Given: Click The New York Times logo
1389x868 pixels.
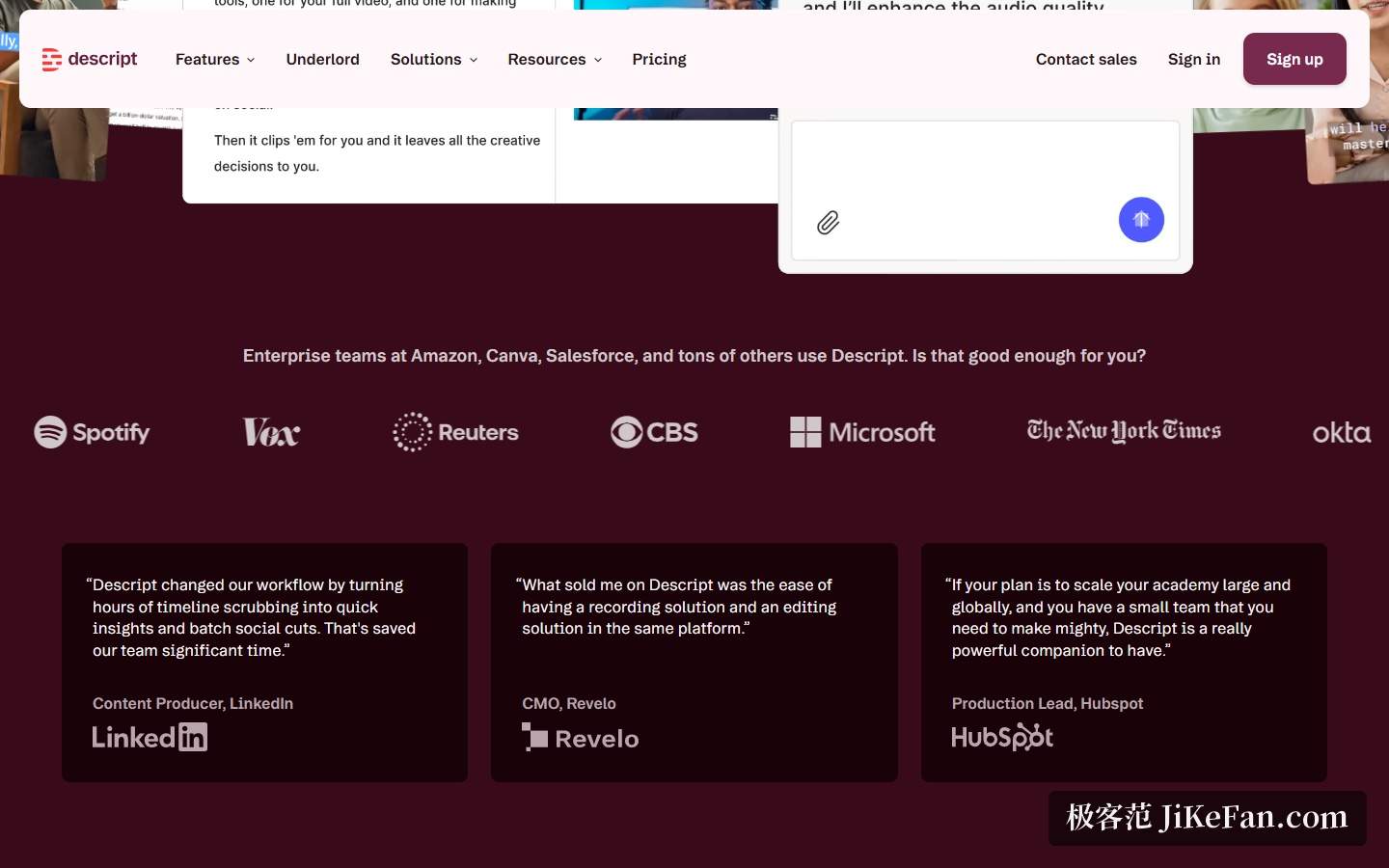Looking at the screenshot, I should click(x=1124, y=431).
